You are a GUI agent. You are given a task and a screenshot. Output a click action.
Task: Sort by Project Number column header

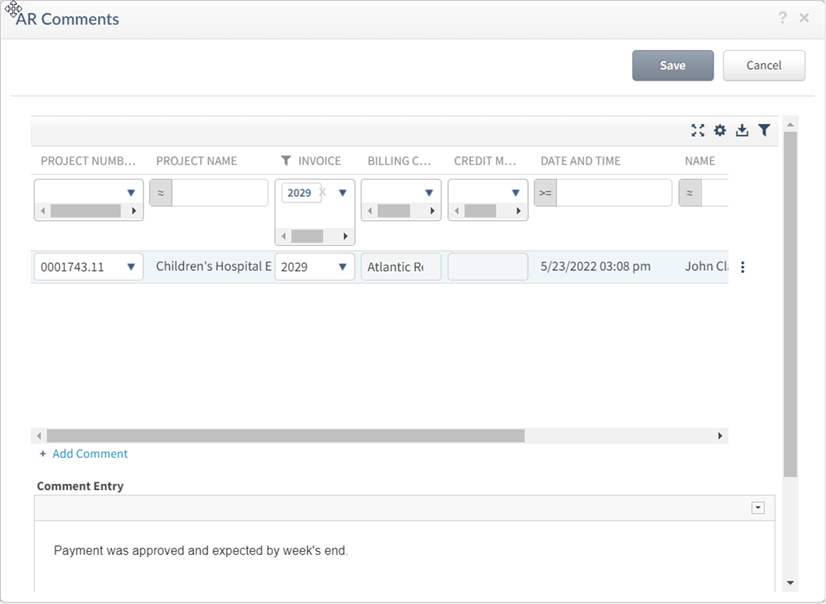88,161
